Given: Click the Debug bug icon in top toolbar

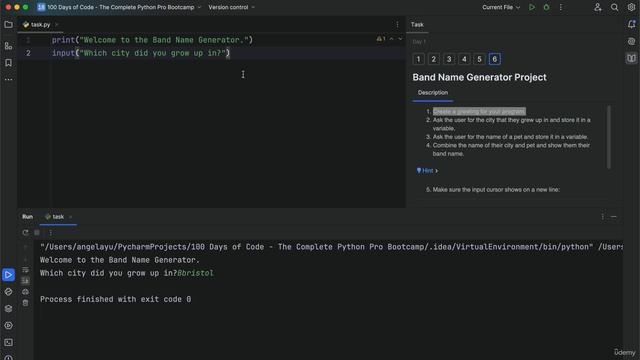Looking at the screenshot, I should pyautogui.click(x=546, y=7).
